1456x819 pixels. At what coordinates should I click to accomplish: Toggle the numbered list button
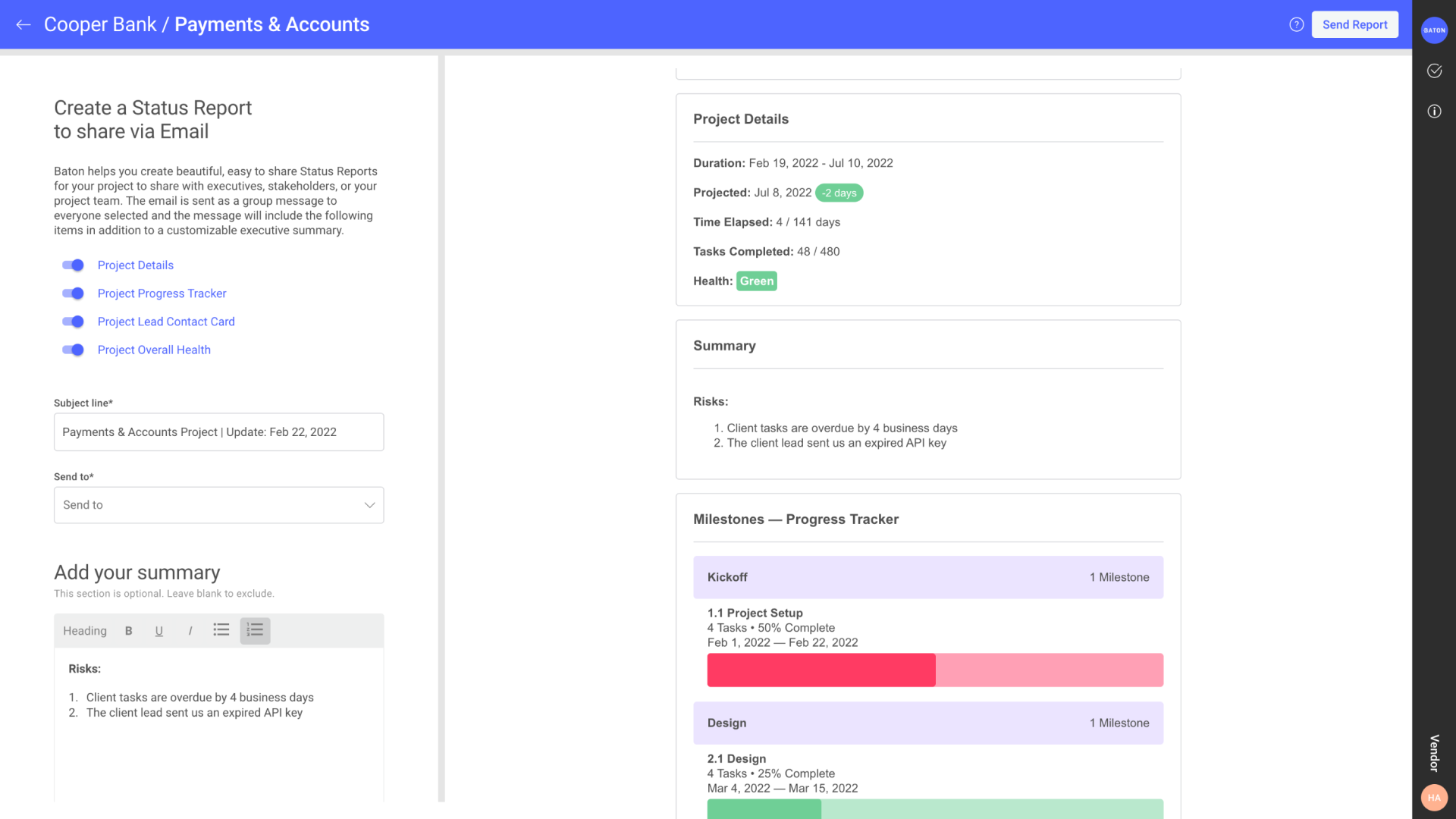[255, 630]
